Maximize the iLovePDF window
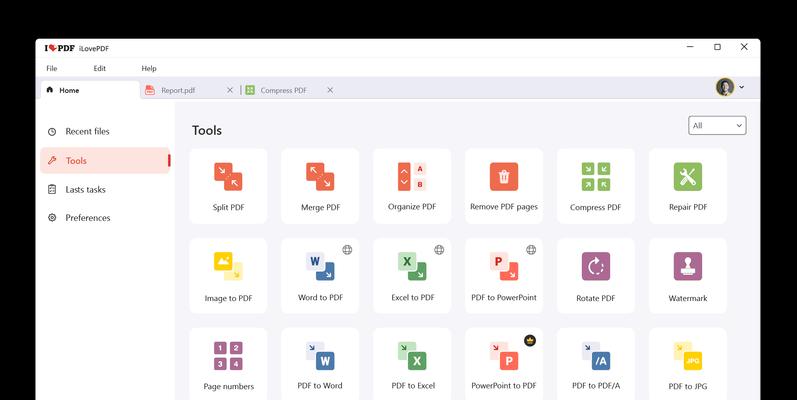 click(x=717, y=47)
